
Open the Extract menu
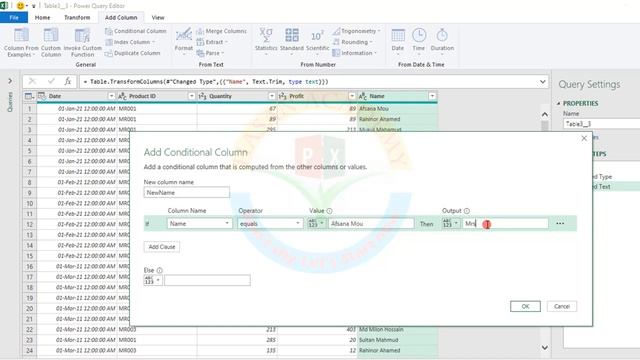(212, 42)
